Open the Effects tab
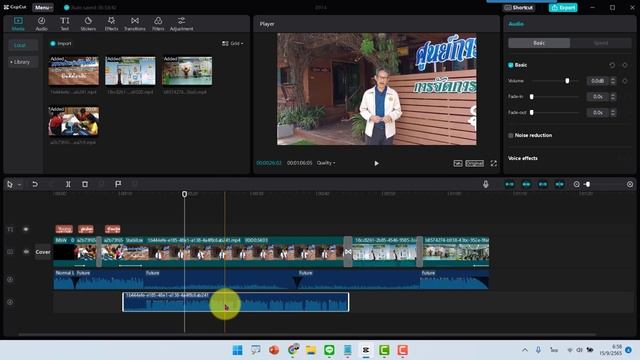This screenshot has width=640, height=360. click(x=111, y=24)
